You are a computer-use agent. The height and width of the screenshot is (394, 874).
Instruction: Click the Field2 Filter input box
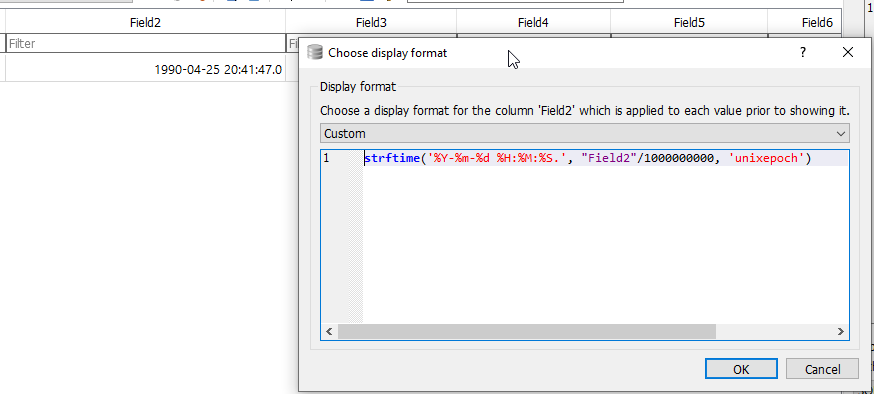(145, 43)
